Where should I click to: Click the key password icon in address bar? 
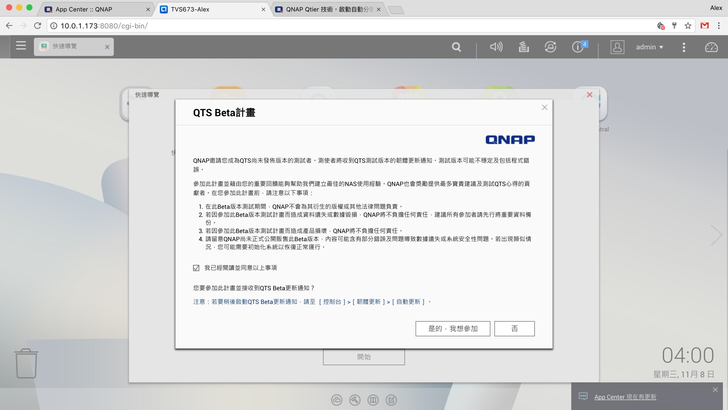[x=674, y=26]
